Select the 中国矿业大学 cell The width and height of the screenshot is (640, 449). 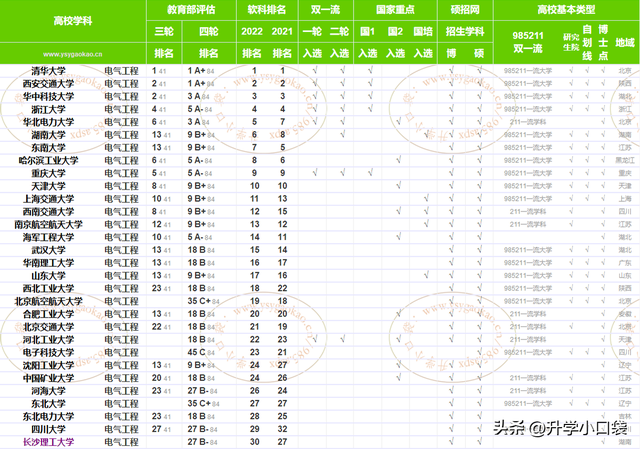pos(48,378)
